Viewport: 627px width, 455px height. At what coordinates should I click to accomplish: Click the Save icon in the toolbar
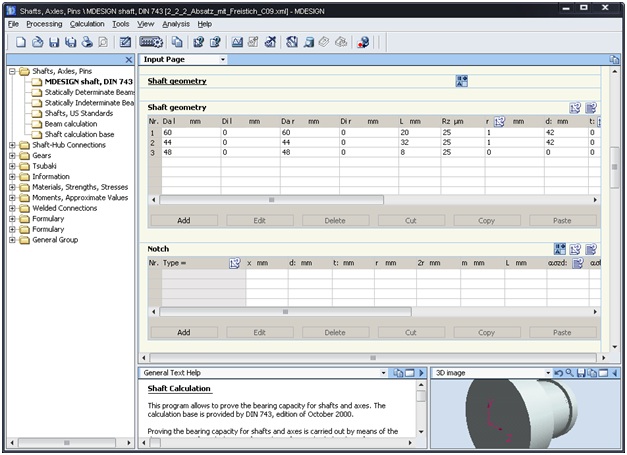point(54,43)
